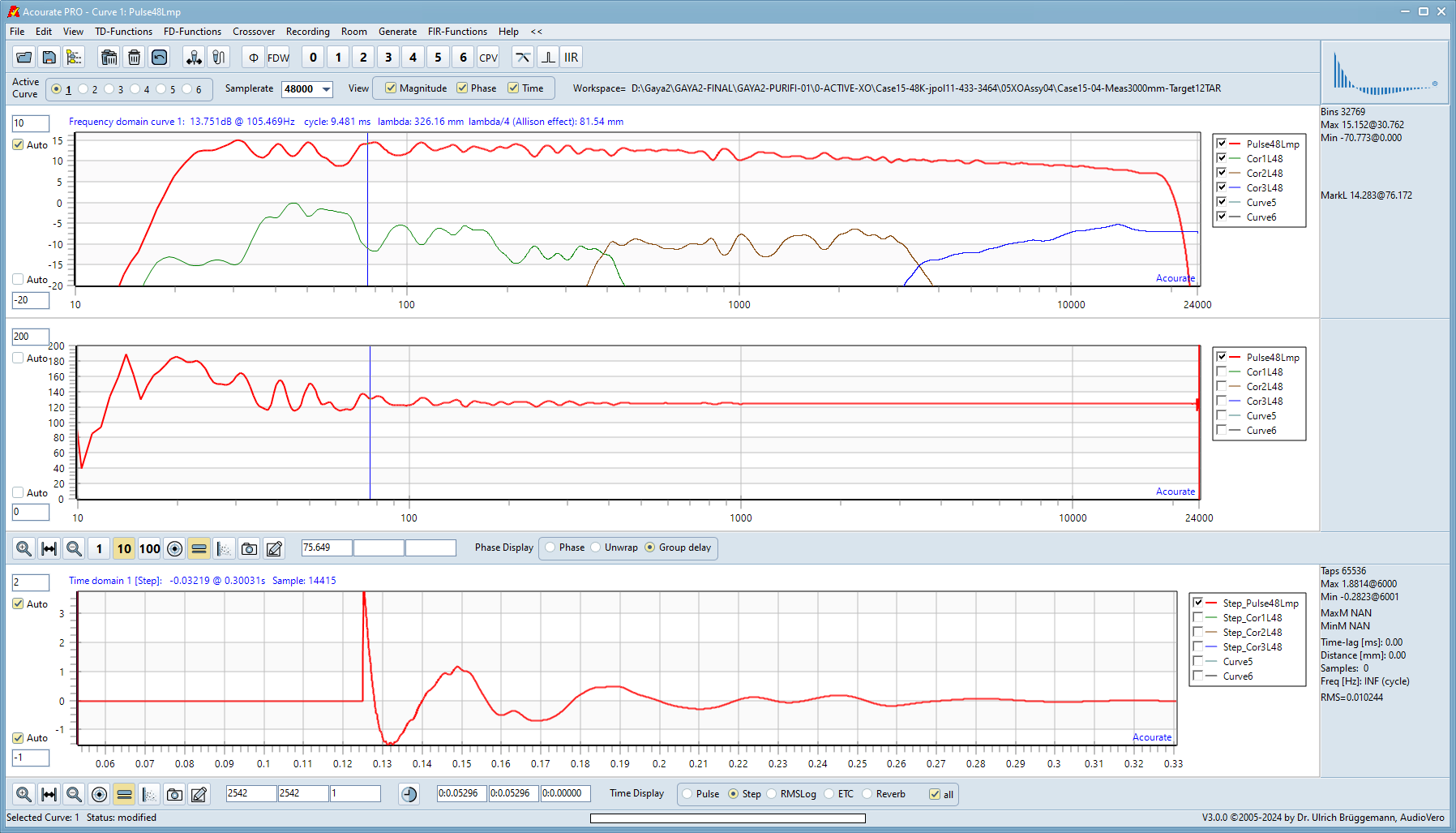Screen dimensions: 1456x833
Task: Click time plot edit pencil icon
Action: (x=199, y=795)
